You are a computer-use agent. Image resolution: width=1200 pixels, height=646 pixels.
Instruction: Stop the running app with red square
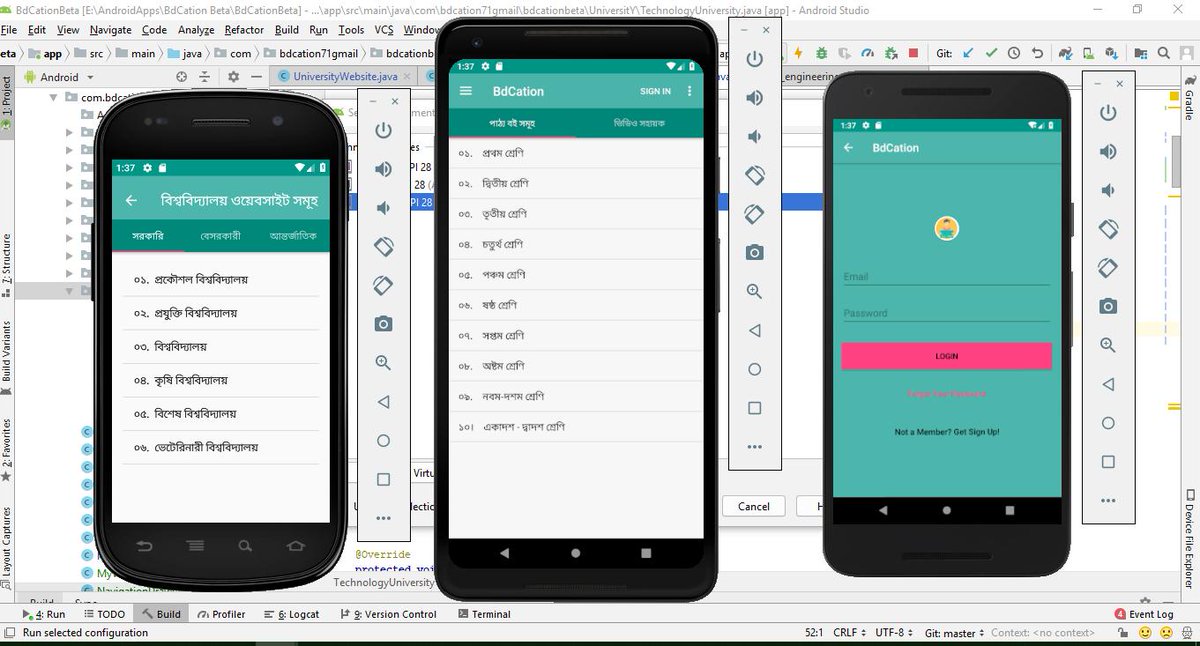point(914,53)
